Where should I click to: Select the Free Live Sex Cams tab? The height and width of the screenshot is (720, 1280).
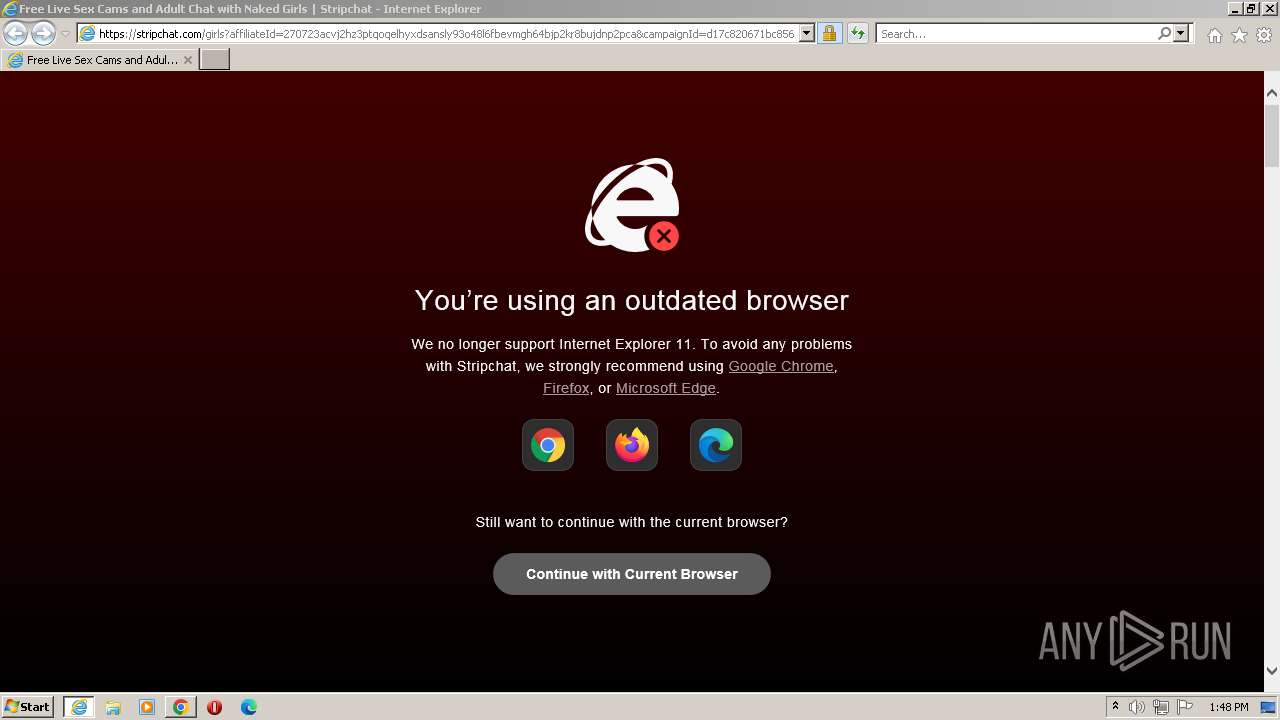100,60
